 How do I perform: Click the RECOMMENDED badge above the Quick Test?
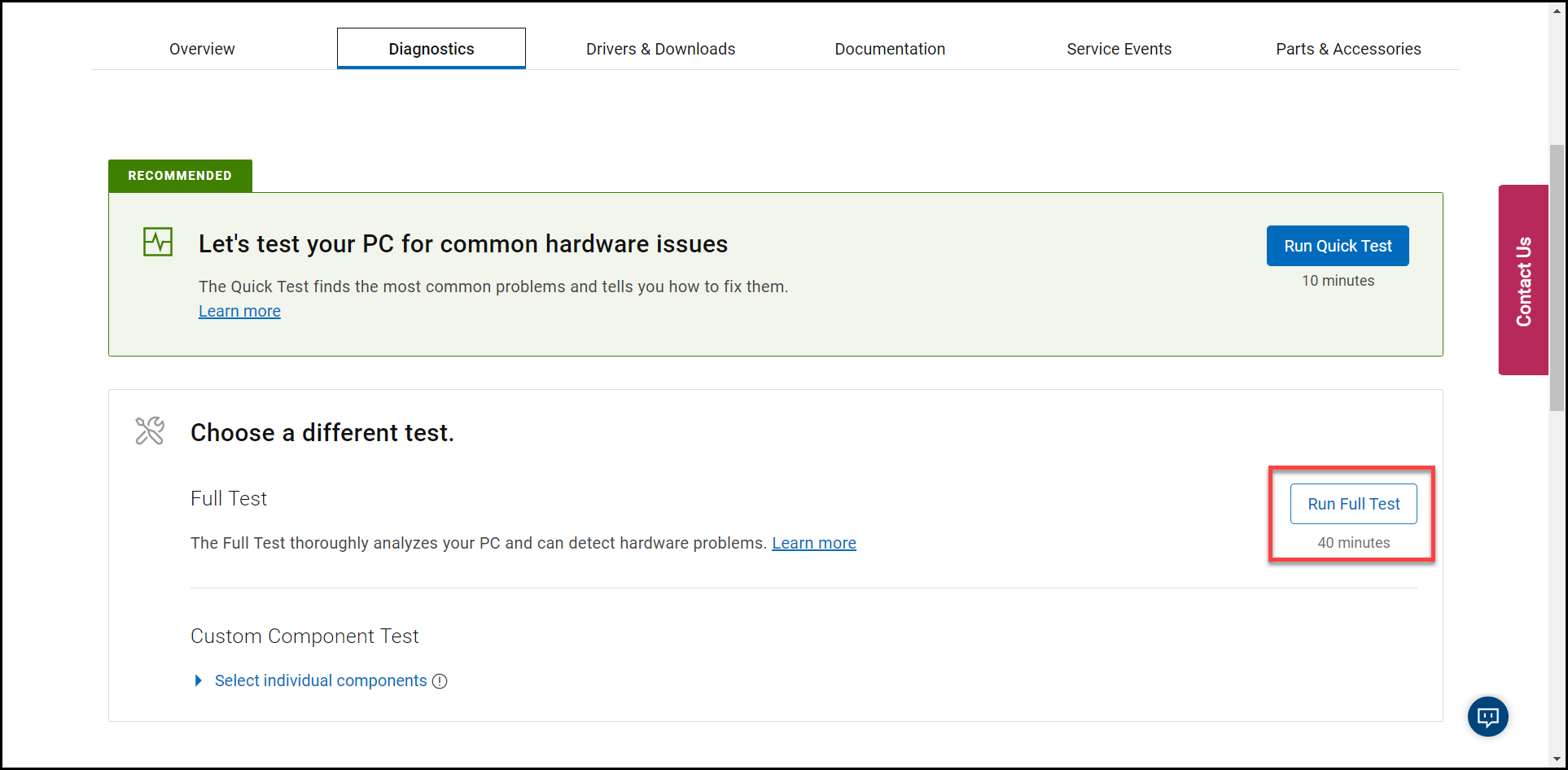point(179,175)
